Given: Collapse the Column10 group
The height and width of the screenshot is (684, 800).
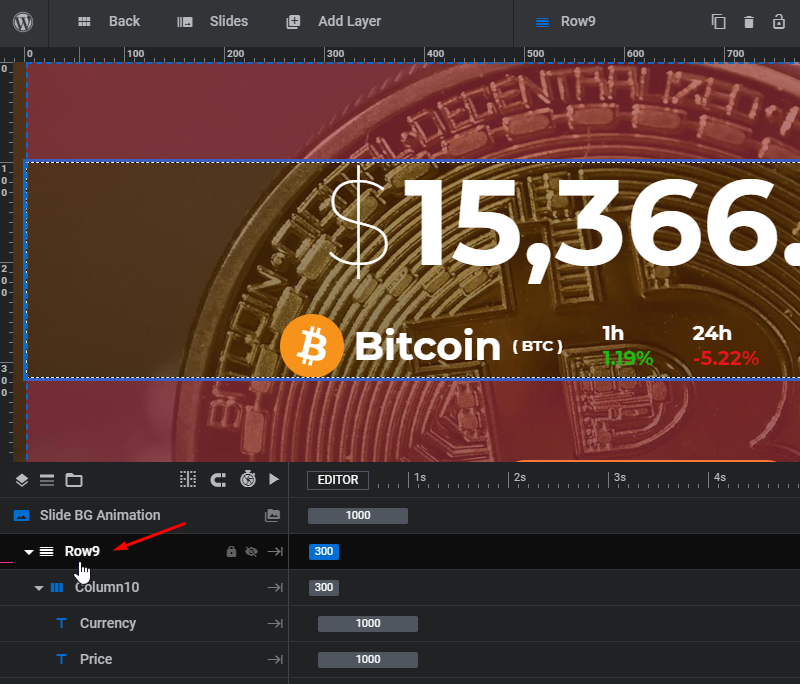Looking at the screenshot, I should [x=39, y=588].
